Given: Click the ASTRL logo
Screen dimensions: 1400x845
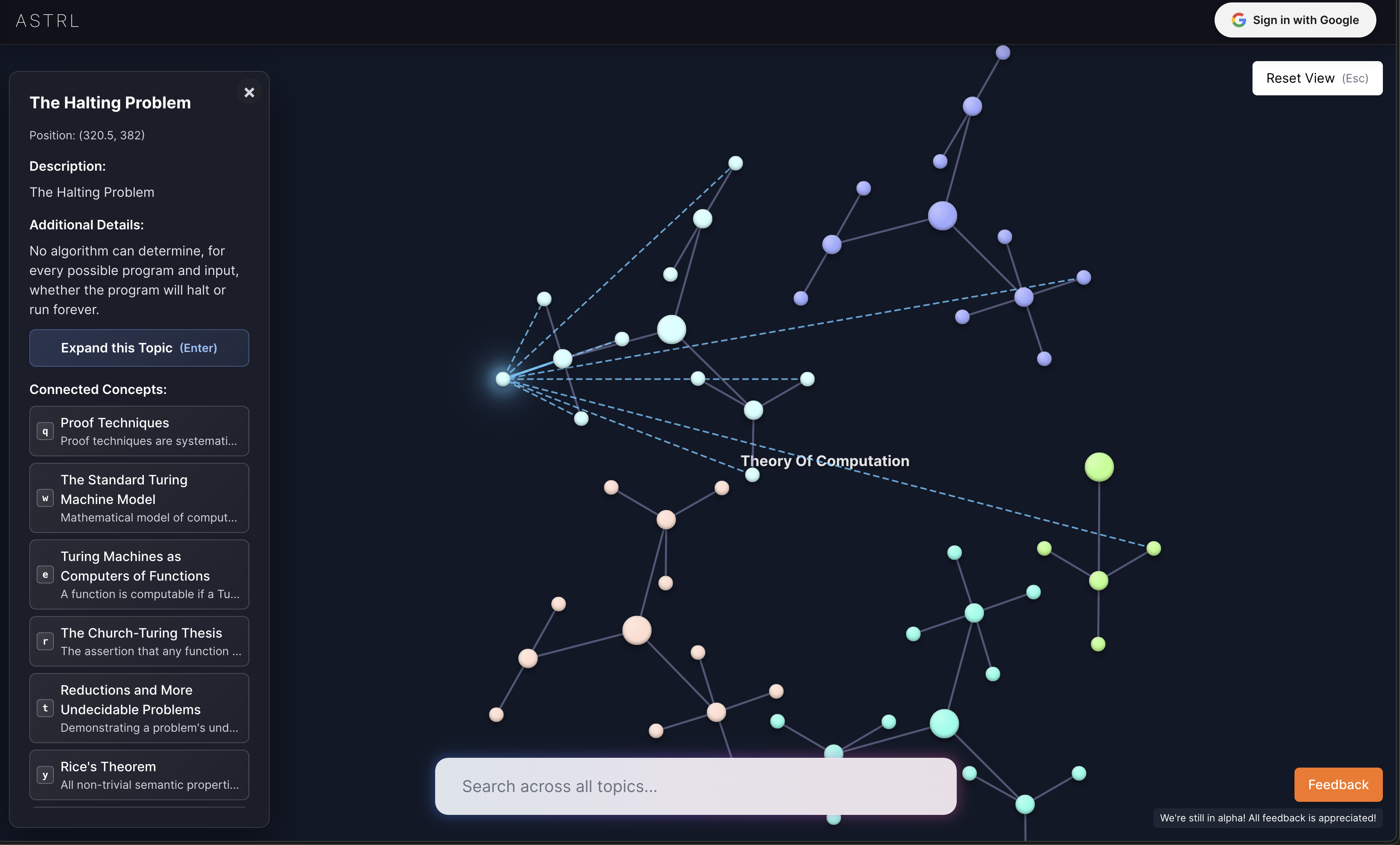Looking at the screenshot, I should click(x=46, y=20).
